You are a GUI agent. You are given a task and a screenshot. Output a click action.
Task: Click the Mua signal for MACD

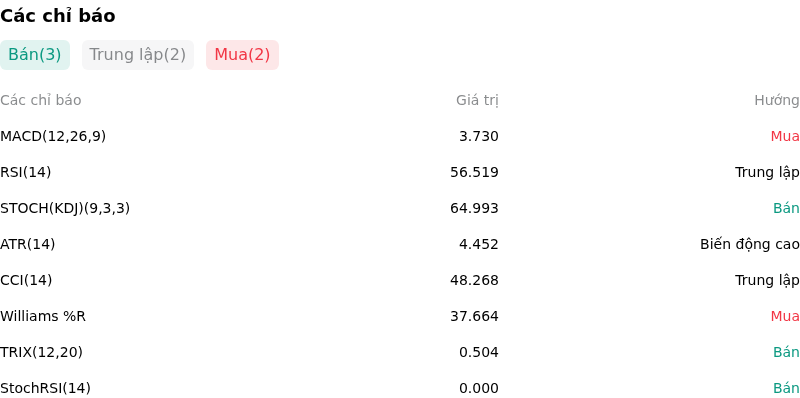(x=785, y=136)
